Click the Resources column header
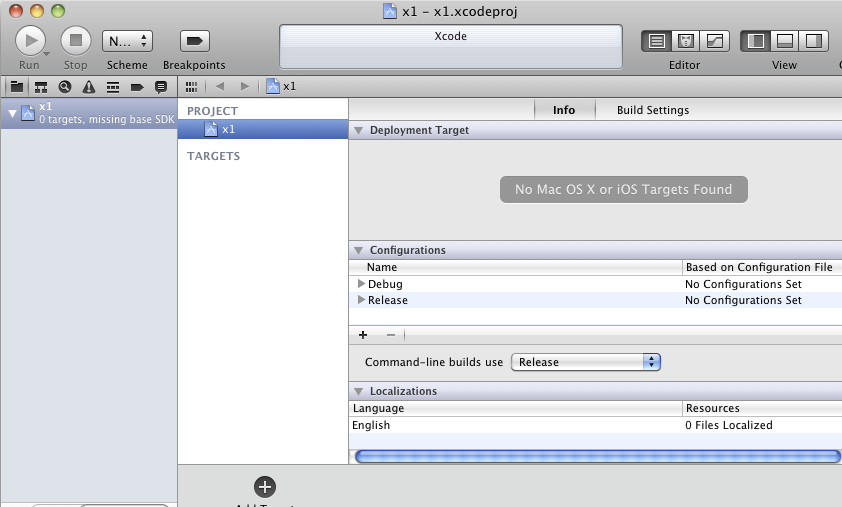842x507 pixels. pos(763,408)
